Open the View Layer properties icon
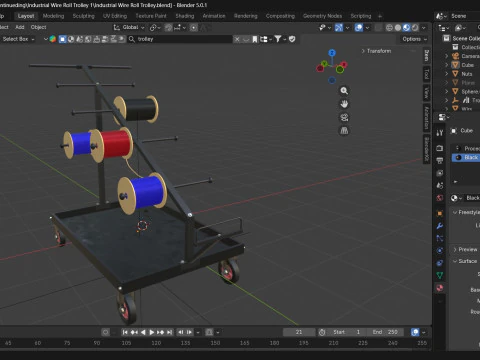Viewport: 480px width, 360px height. tap(440, 173)
